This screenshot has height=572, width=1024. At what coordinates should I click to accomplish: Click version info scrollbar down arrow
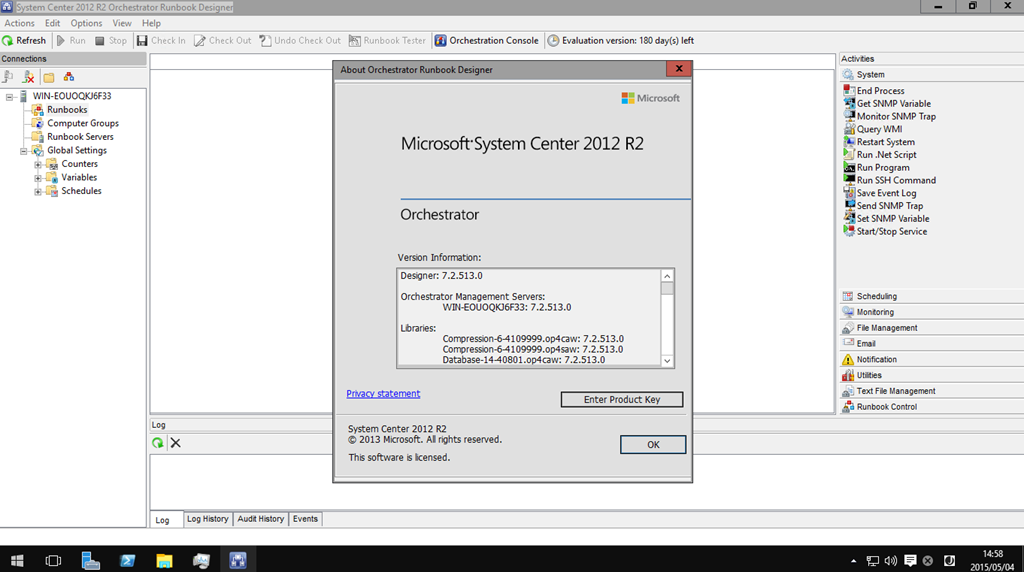pyautogui.click(x=667, y=360)
